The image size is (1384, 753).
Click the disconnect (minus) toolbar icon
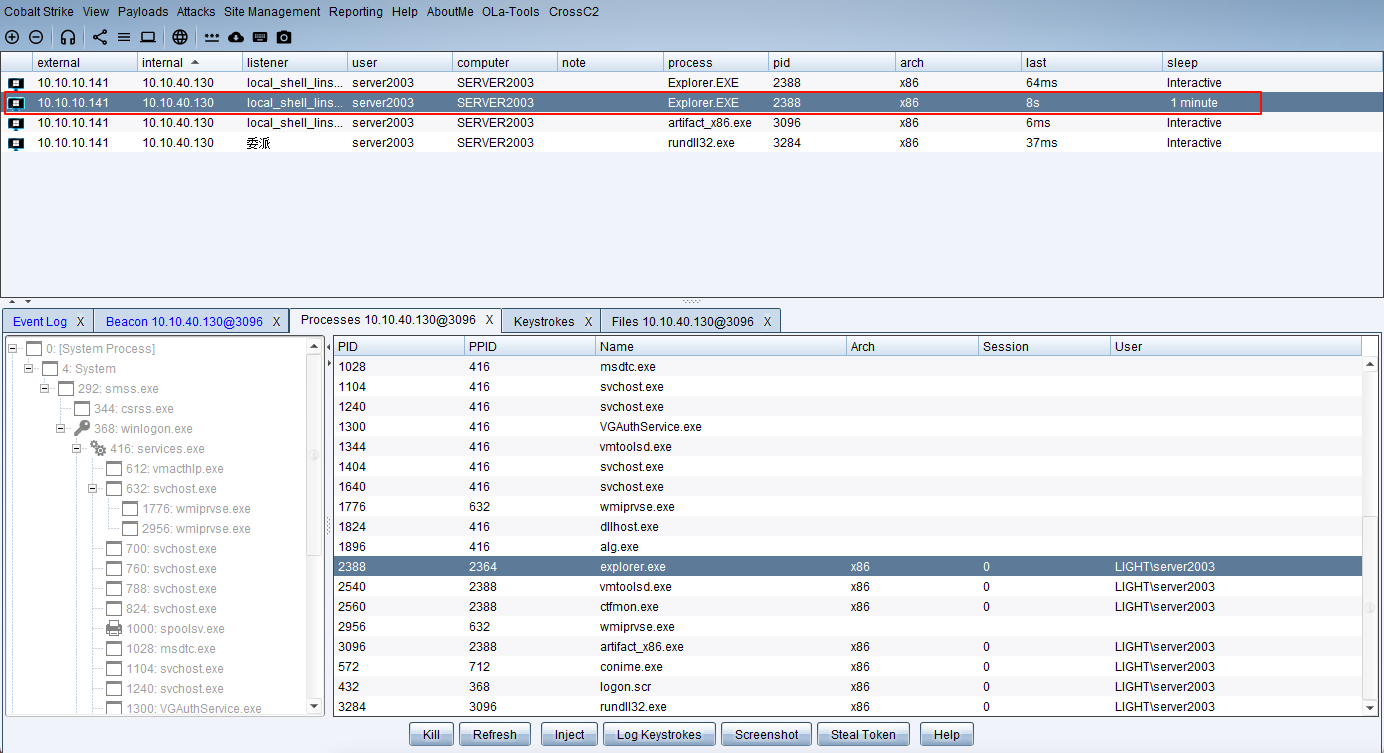tap(36, 37)
